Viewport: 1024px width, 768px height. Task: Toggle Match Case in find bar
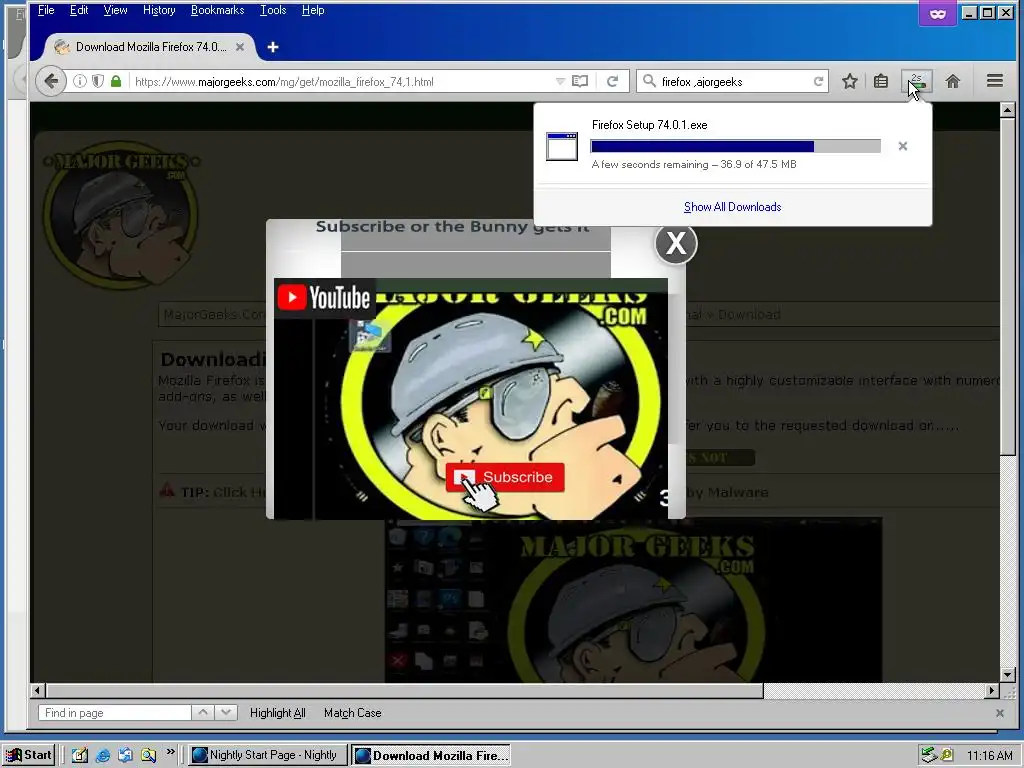pos(353,713)
